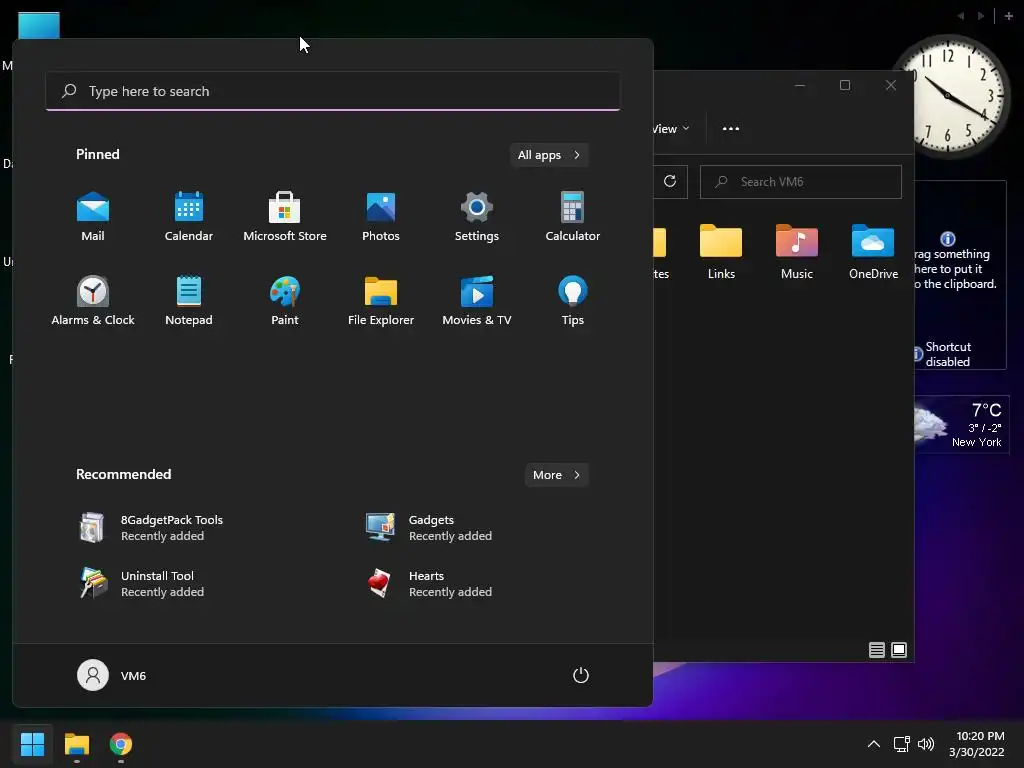Open See more ellipsis in File Explorer
This screenshot has width=1024, height=768.
click(731, 129)
